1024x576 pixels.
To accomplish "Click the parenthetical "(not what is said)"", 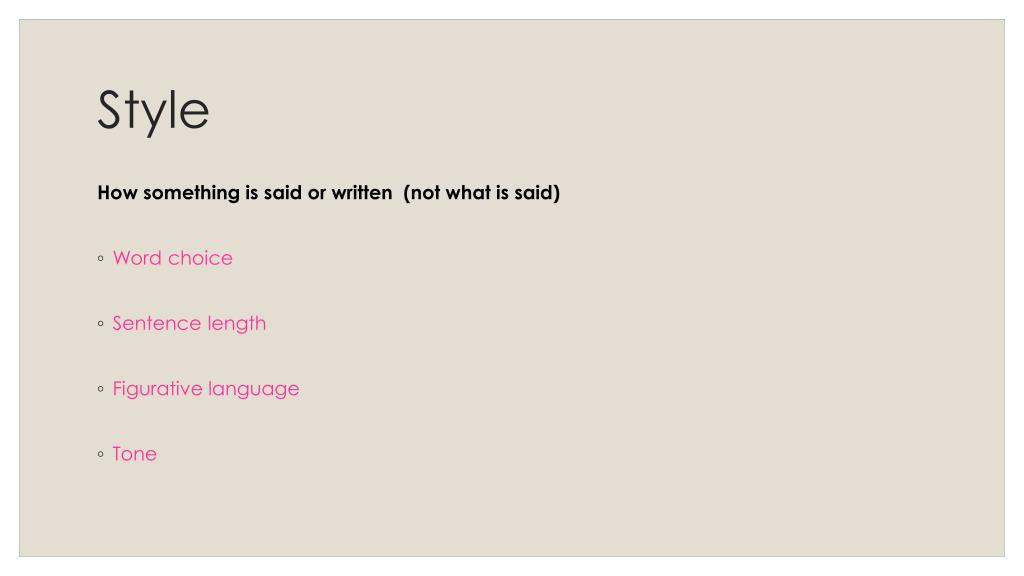I will click(481, 193).
